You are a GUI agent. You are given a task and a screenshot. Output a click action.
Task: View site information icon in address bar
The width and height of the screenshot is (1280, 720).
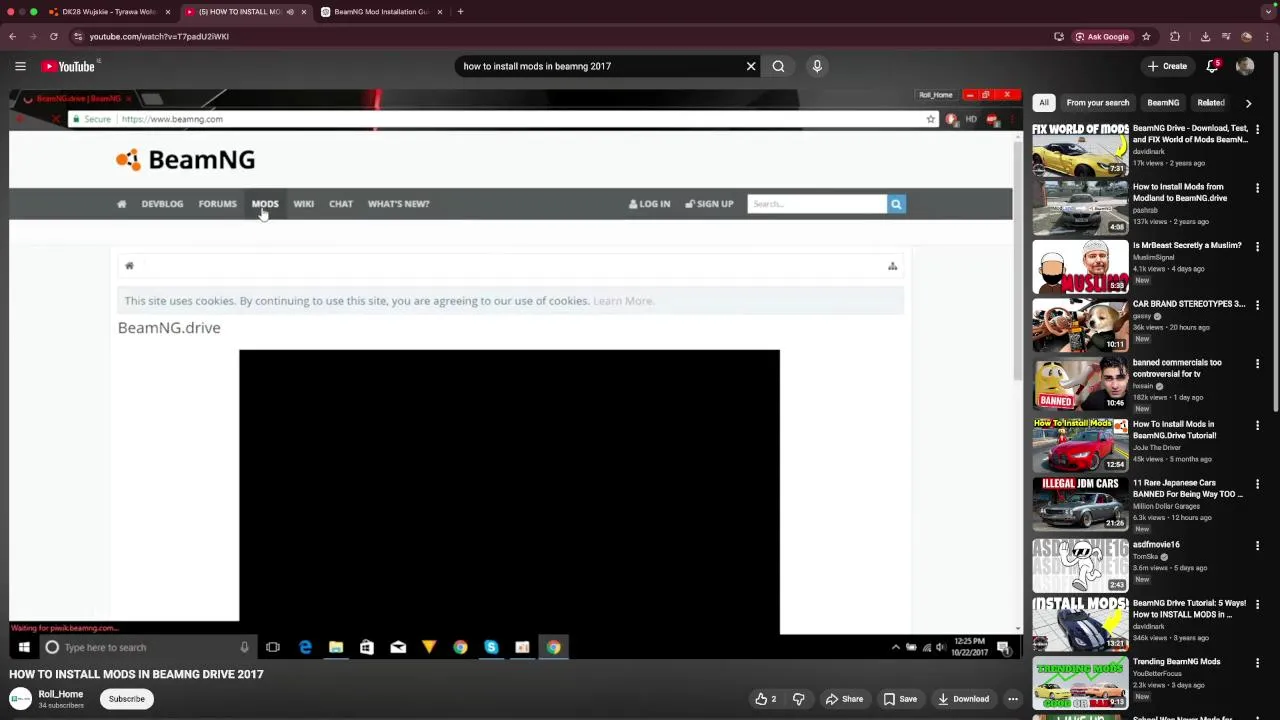[x=78, y=36]
